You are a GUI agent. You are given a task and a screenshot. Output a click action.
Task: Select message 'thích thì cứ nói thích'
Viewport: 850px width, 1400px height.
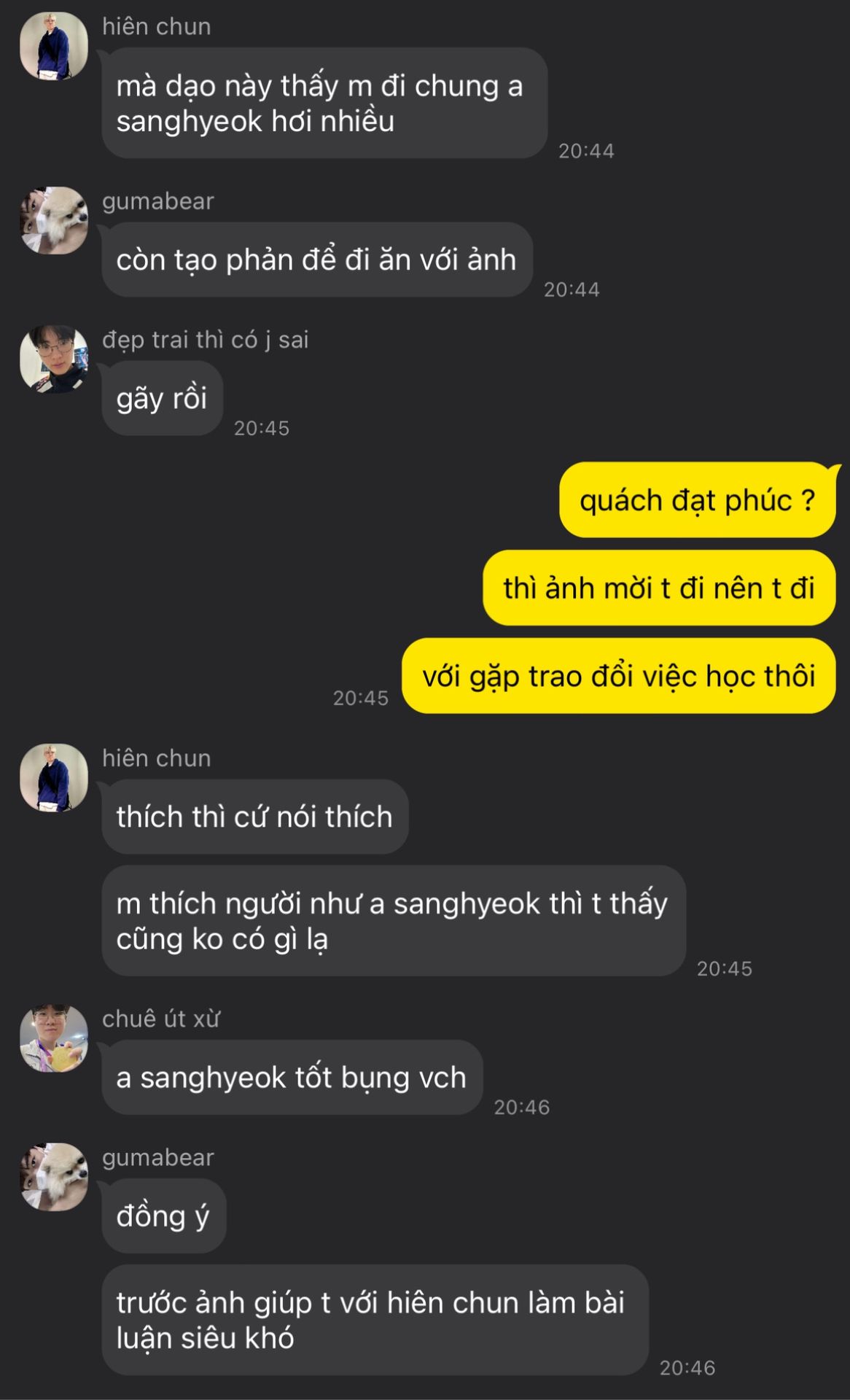pyautogui.click(x=255, y=817)
